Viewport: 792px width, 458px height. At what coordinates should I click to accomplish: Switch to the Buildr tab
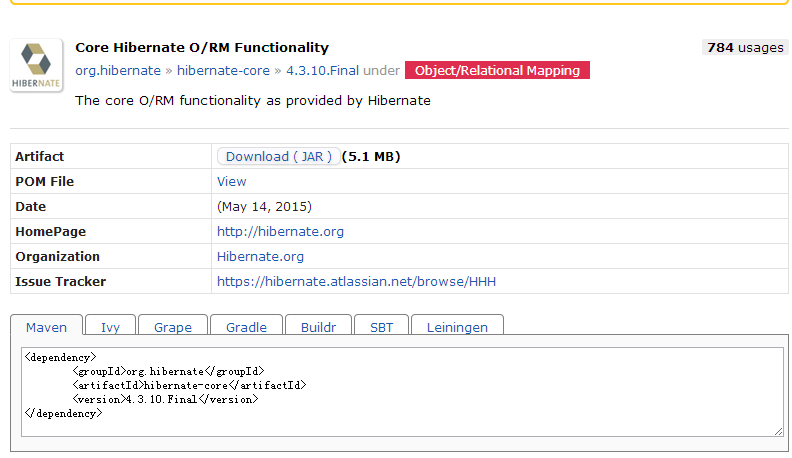tap(318, 325)
